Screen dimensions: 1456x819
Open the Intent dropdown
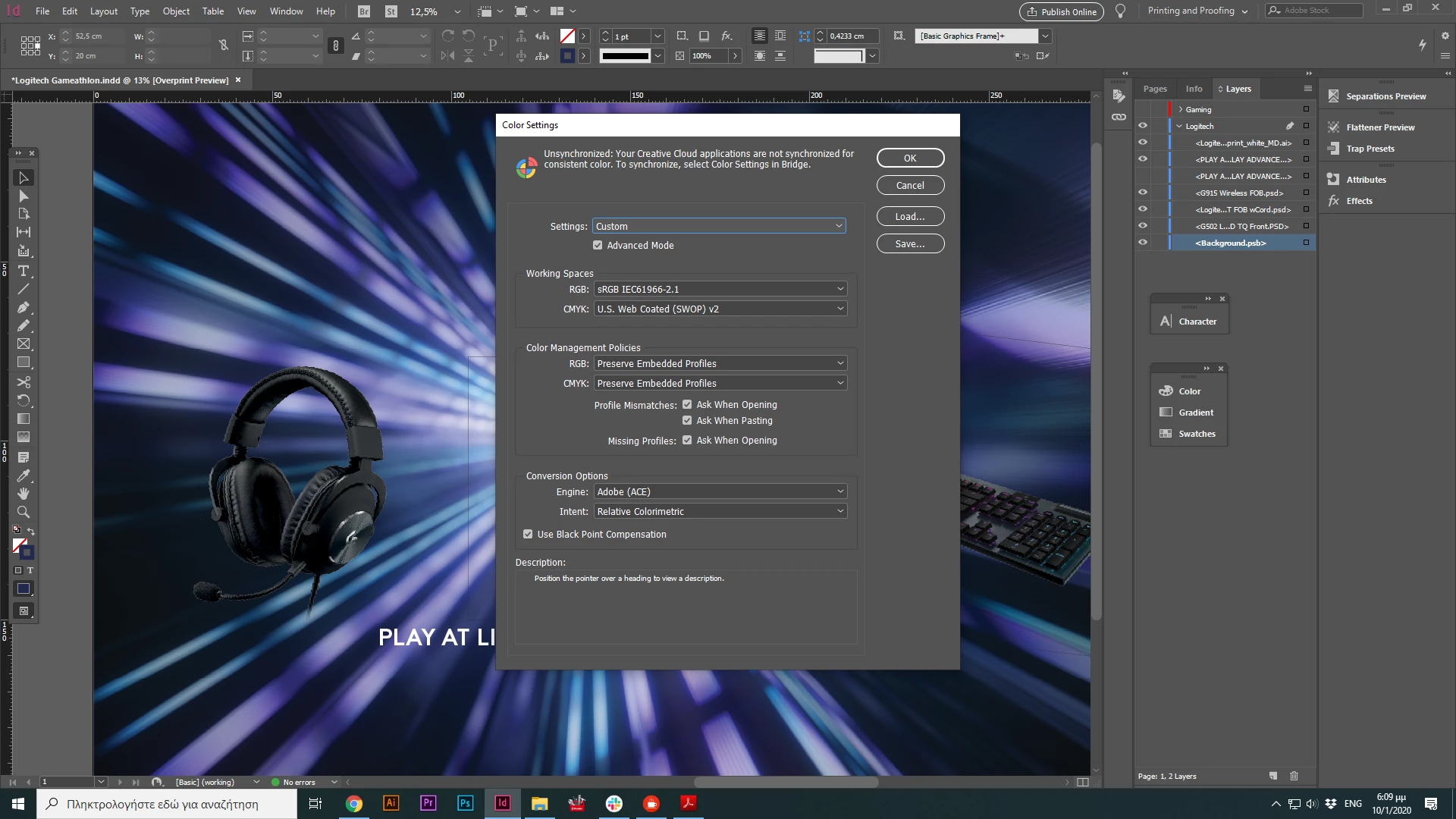[720, 511]
